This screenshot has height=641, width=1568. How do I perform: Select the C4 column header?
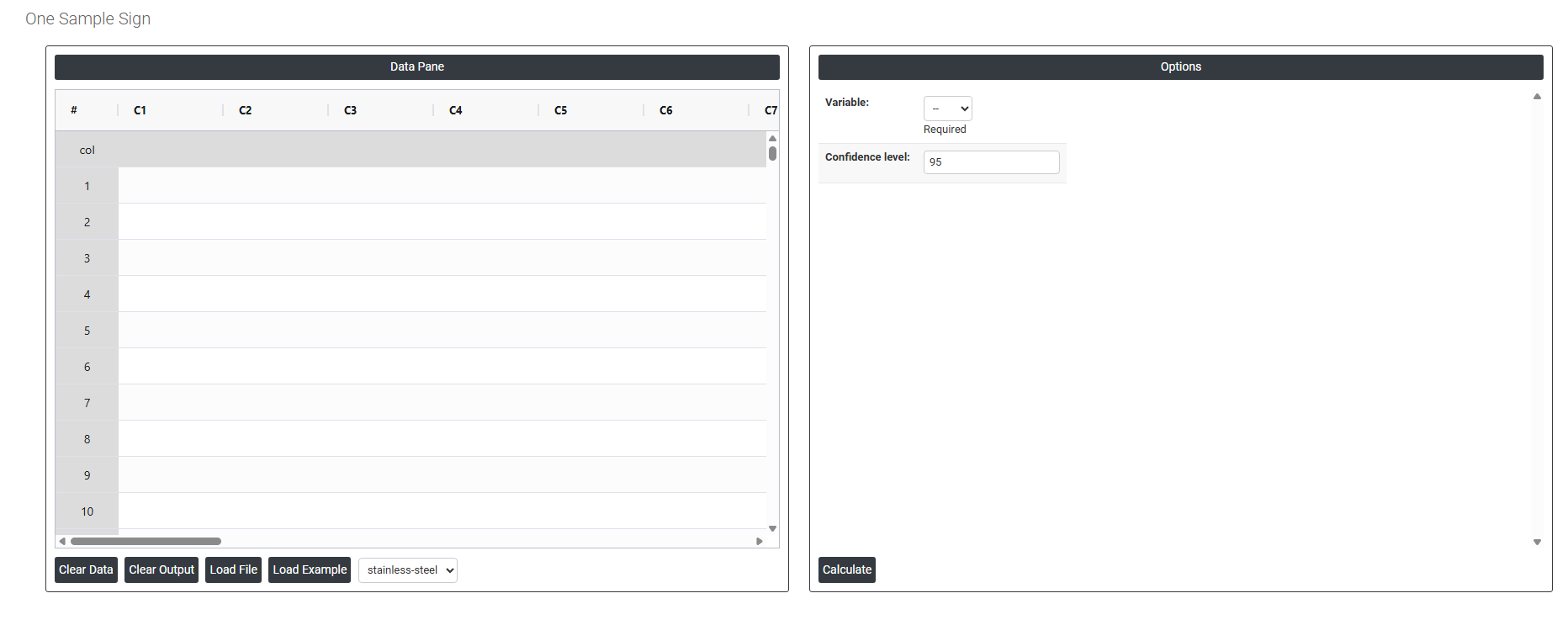(x=456, y=110)
